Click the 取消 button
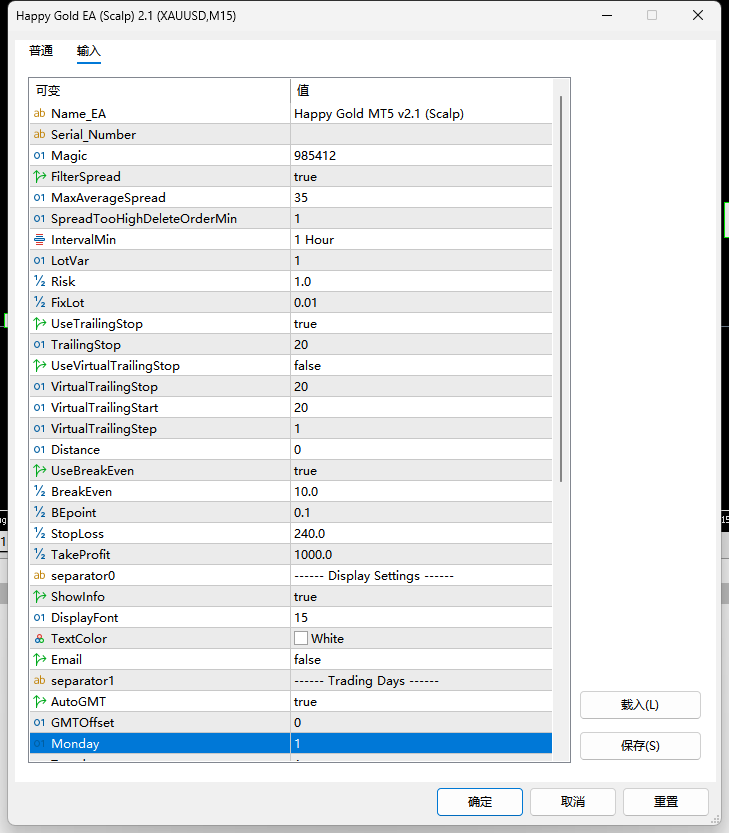729x833 pixels. coord(573,802)
